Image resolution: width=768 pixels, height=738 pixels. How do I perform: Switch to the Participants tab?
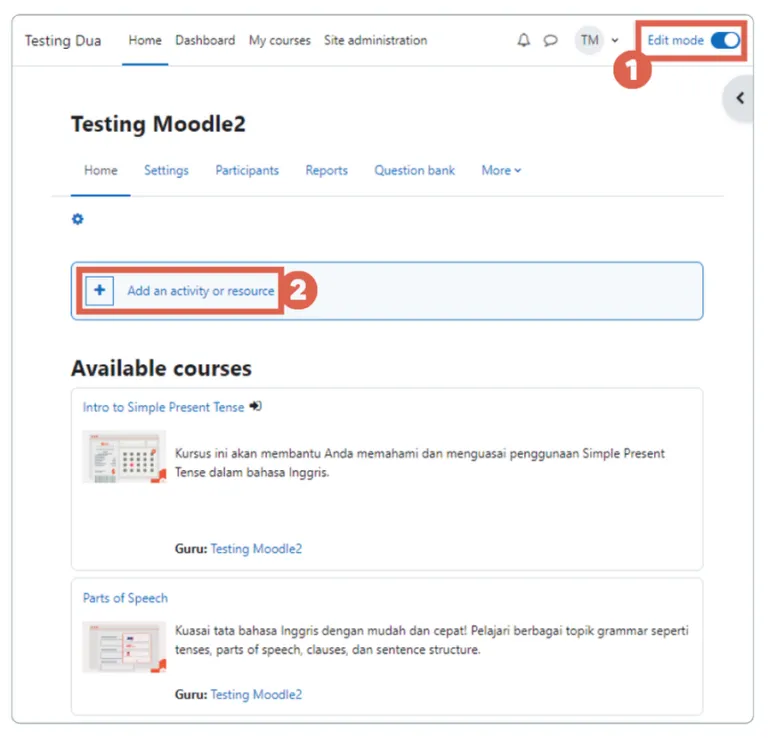coord(247,170)
